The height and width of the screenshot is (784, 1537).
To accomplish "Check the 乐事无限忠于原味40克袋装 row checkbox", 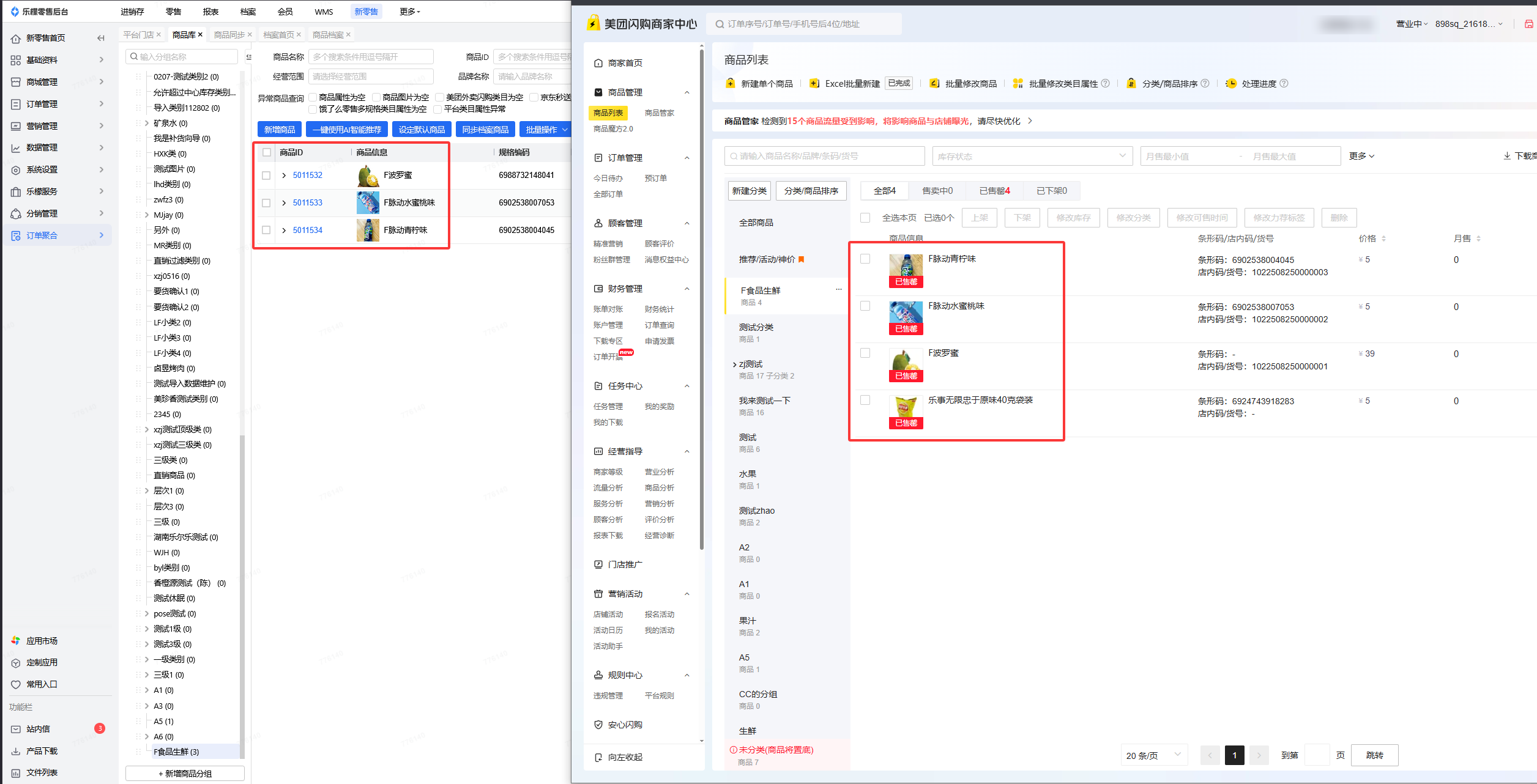I will click(x=865, y=400).
